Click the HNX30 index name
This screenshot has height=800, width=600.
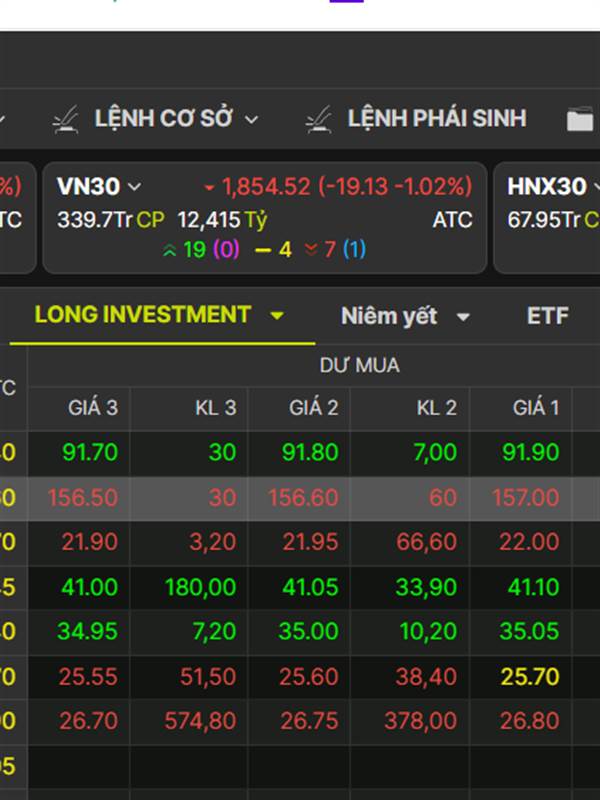tap(546, 186)
